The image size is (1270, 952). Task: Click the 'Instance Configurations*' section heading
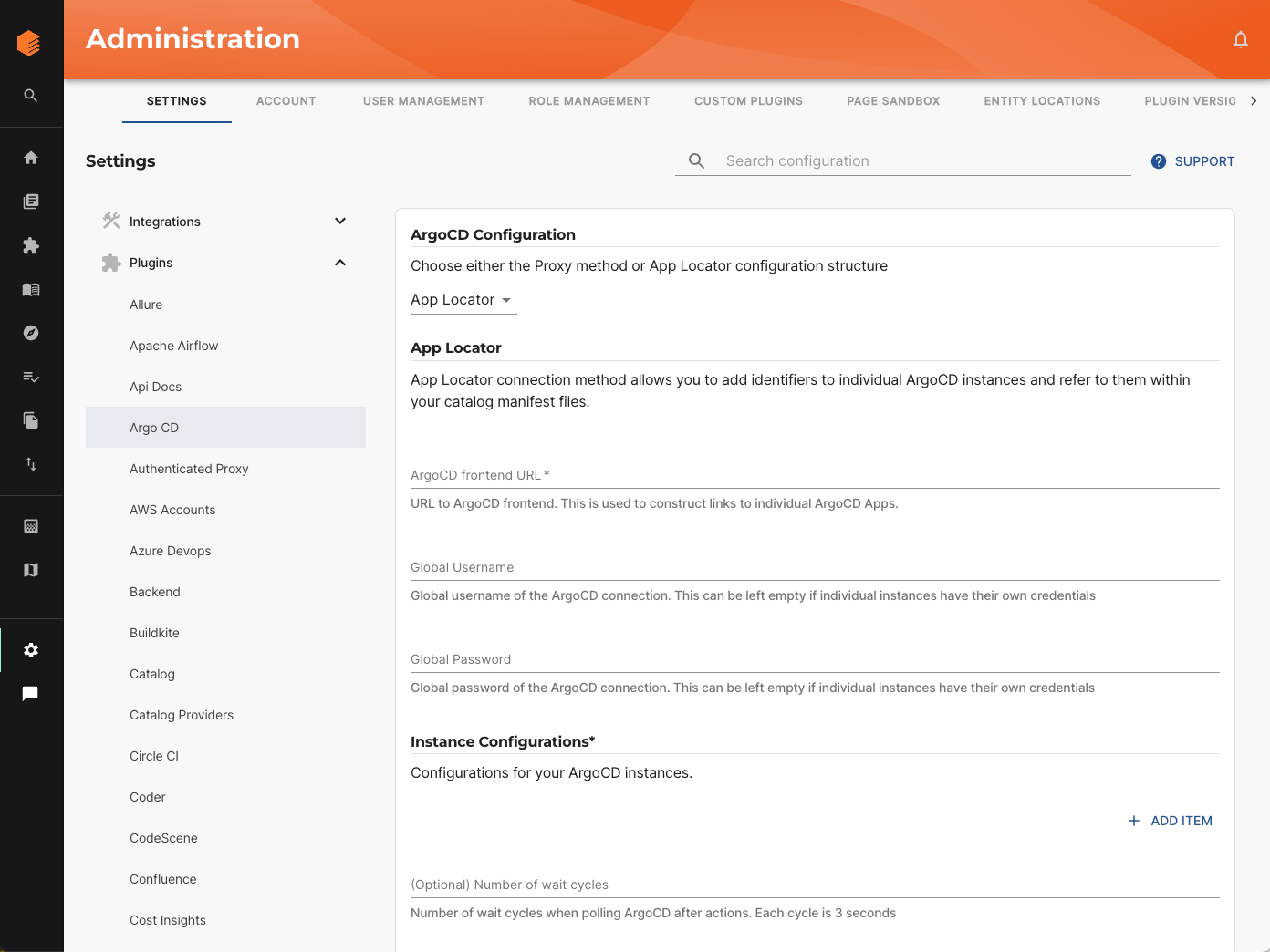click(503, 741)
